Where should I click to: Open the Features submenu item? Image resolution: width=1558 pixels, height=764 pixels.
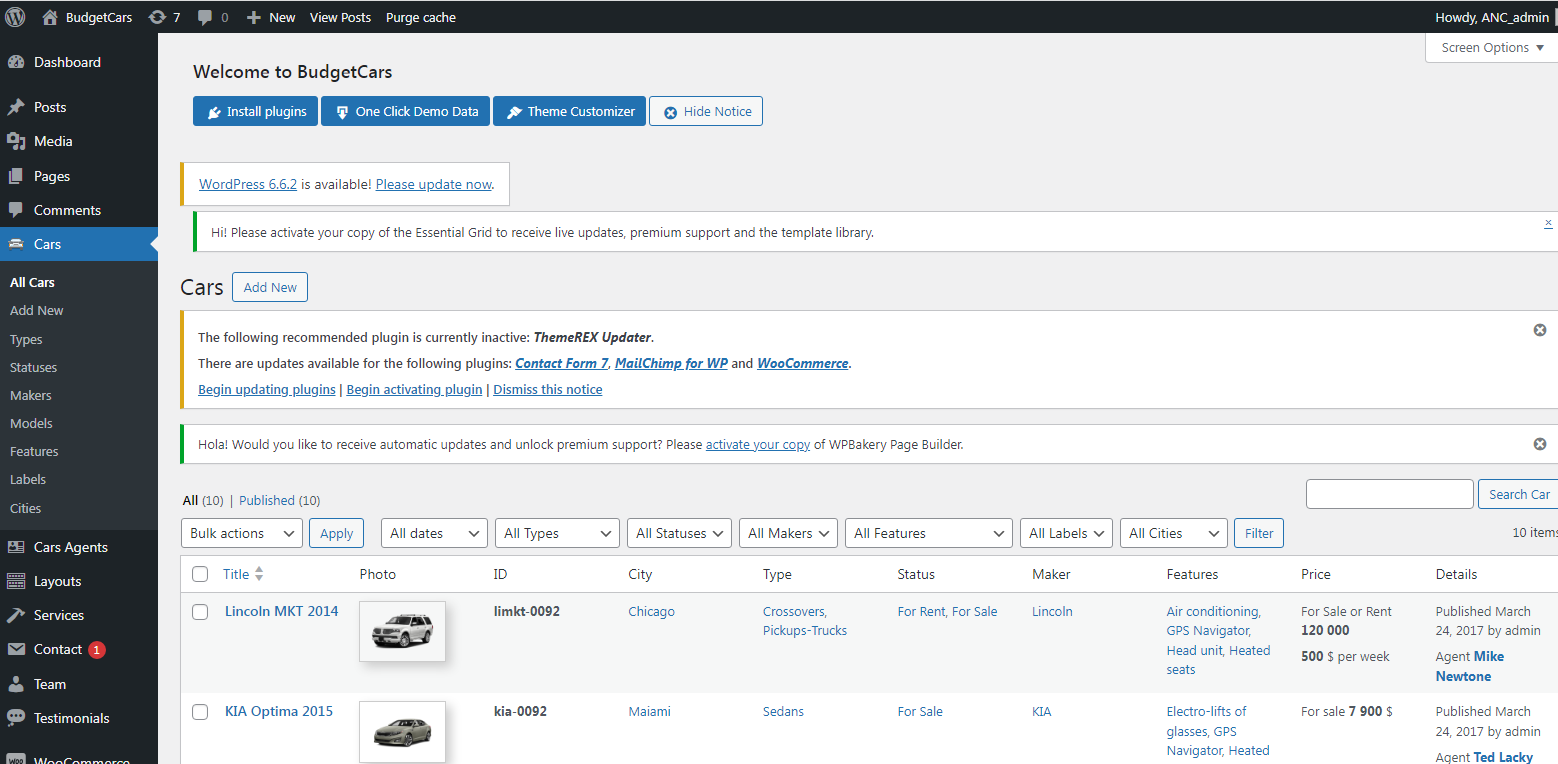pos(34,451)
